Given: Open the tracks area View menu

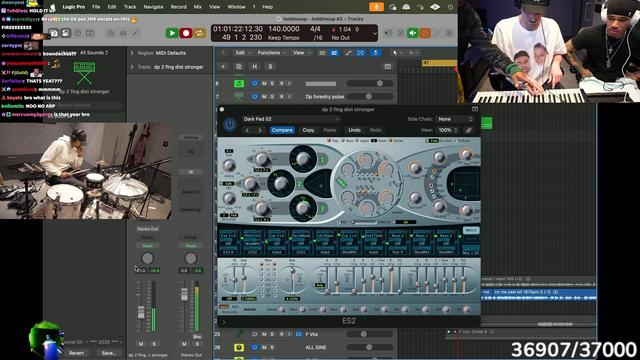Looking at the screenshot, I should 301,53.
